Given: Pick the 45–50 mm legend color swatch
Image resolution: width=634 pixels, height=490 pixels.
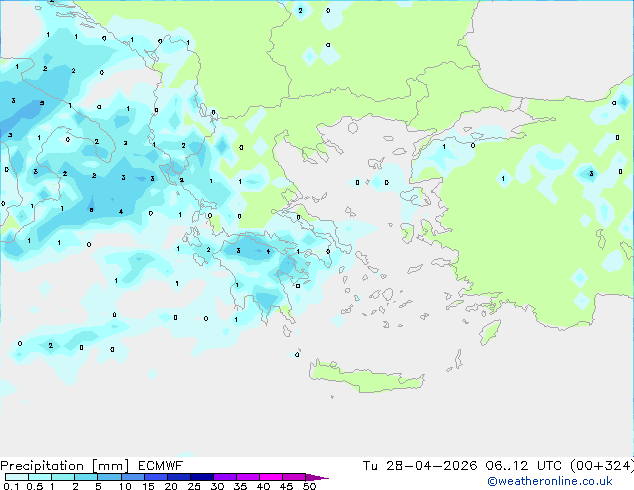Looking at the screenshot, I should pyautogui.click(x=294, y=477).
